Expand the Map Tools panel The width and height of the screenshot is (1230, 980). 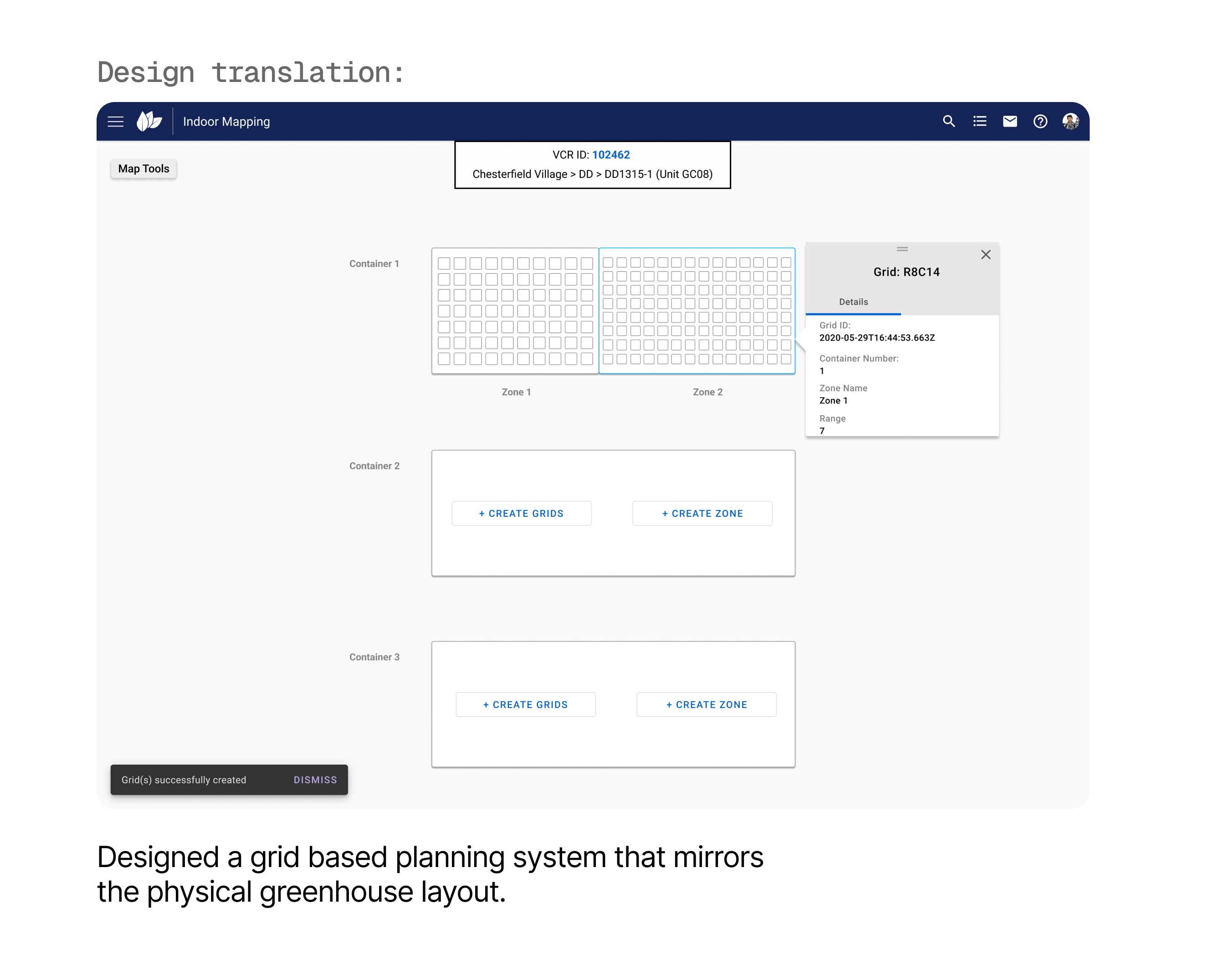pos(143,169)
